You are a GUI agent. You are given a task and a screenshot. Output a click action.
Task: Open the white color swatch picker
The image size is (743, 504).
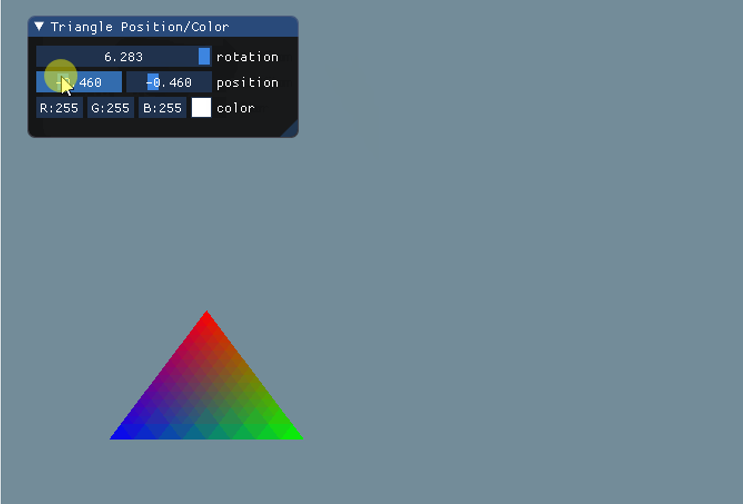pyautogui.click(x=201, y=108)
